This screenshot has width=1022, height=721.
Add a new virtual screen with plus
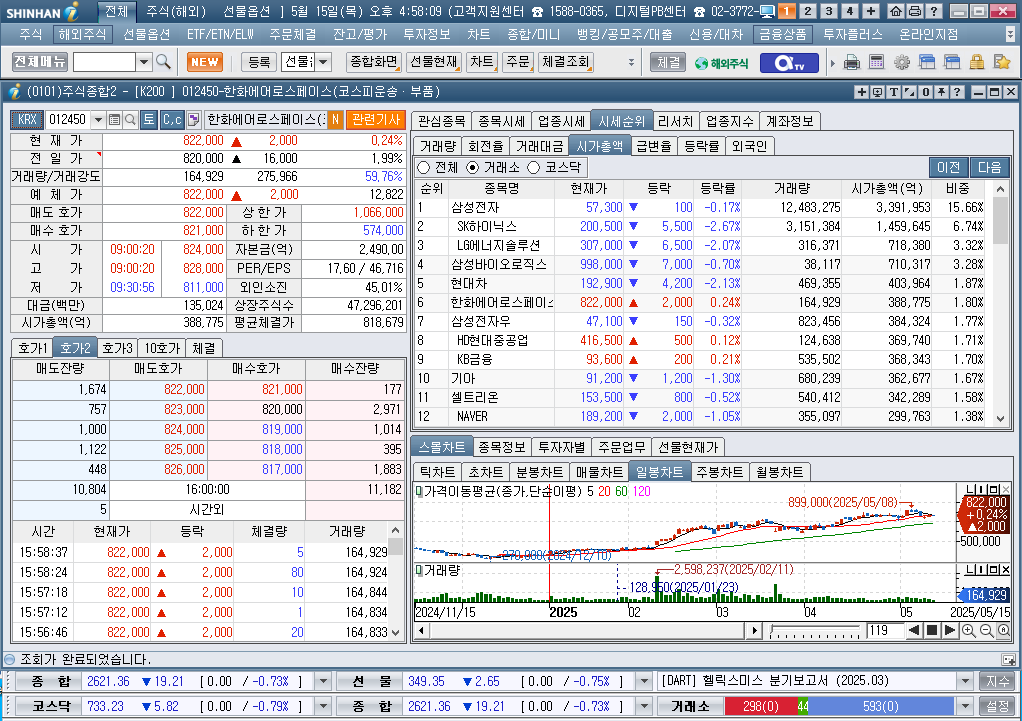(x=871, y=11)
